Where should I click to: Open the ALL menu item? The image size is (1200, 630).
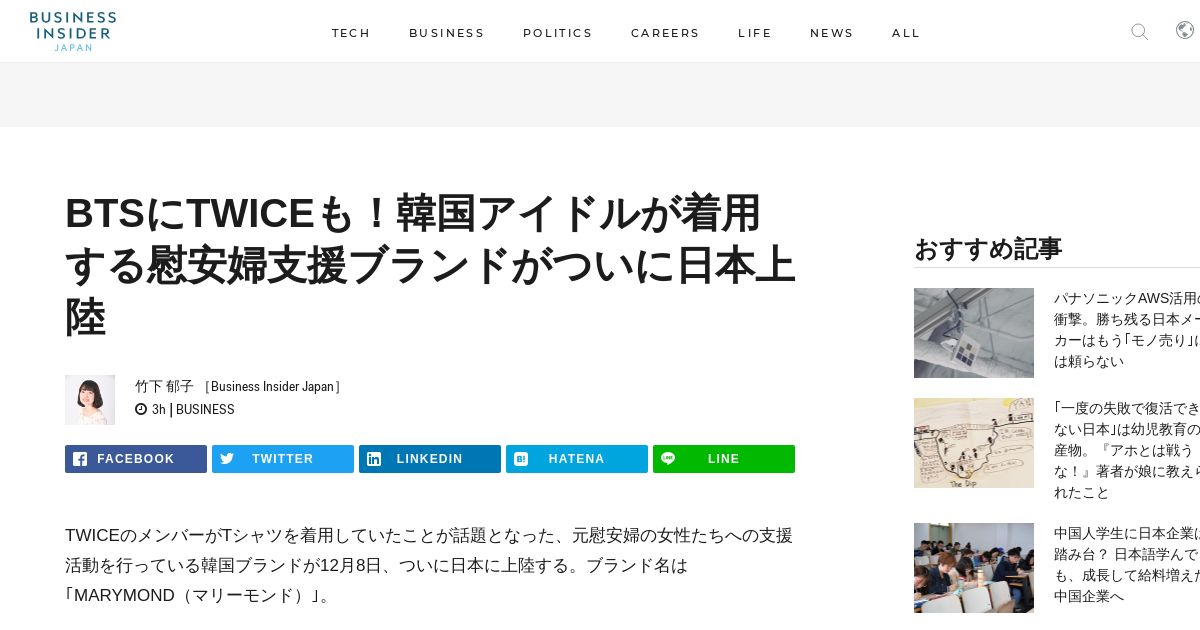pyautogui.click(x=906, y=33)
